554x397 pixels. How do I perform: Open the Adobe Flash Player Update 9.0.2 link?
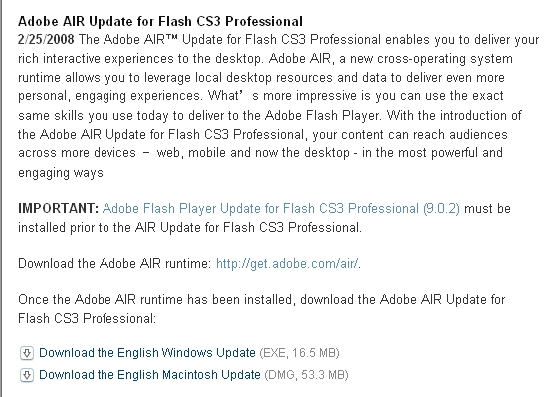coord(281,209)
